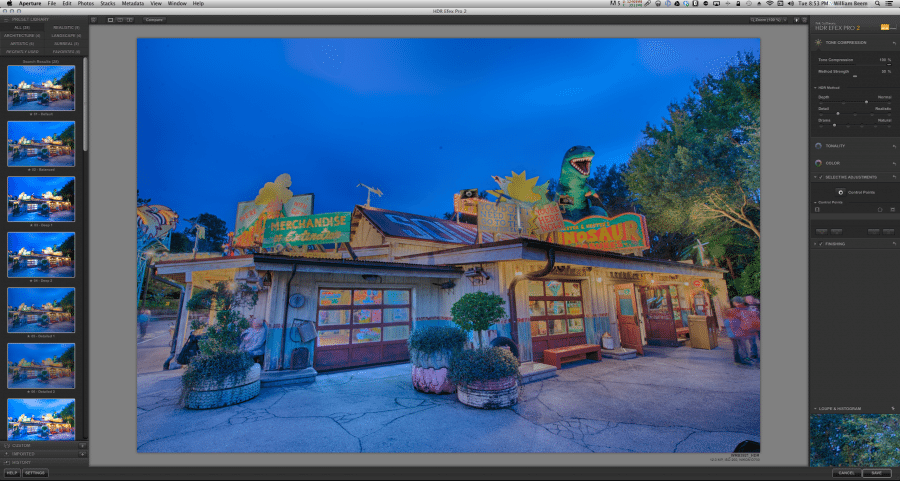Reset the Finishing section
This screenshot has height=481, width=900.
click(894, 244)
